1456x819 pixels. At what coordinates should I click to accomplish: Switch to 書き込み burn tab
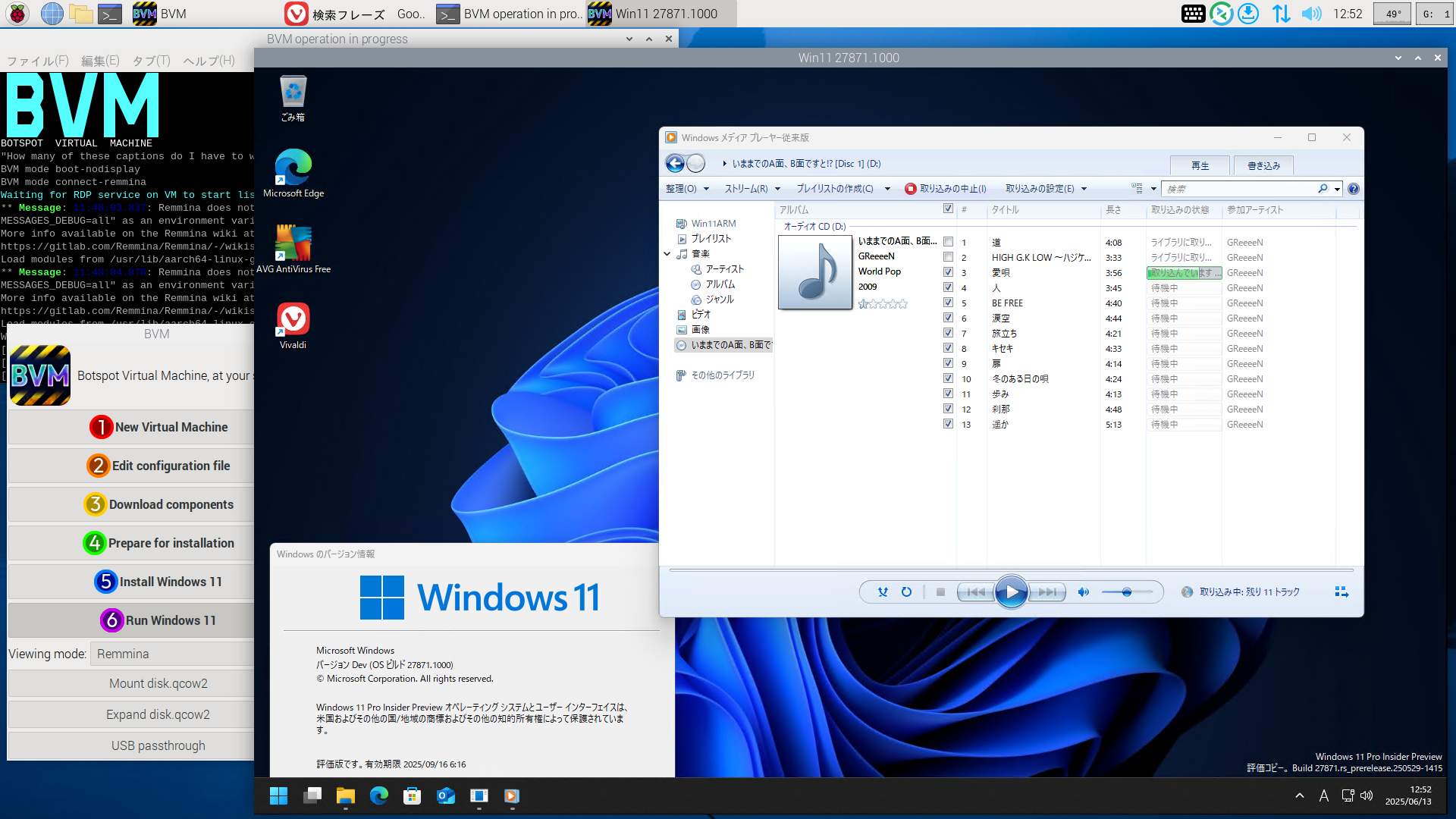pos(1263,165)
